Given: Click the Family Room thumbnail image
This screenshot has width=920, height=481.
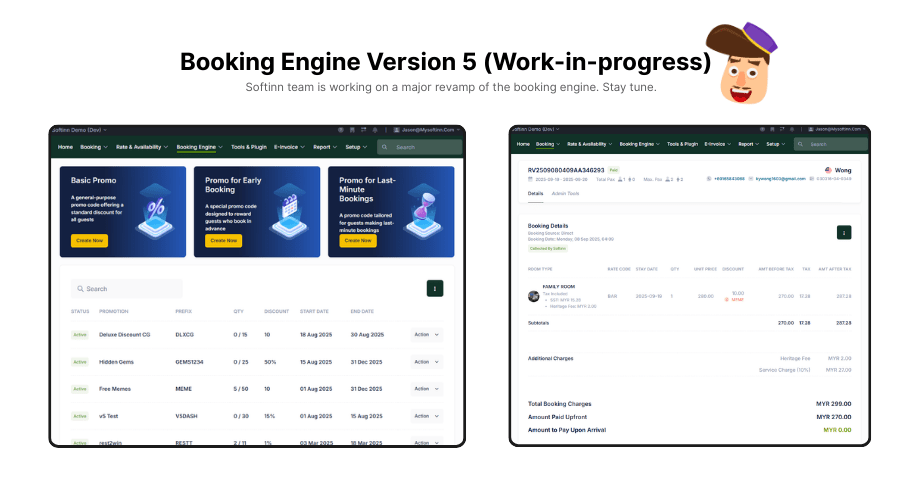Looking at the screenshot, I should (x=533, y=296).
